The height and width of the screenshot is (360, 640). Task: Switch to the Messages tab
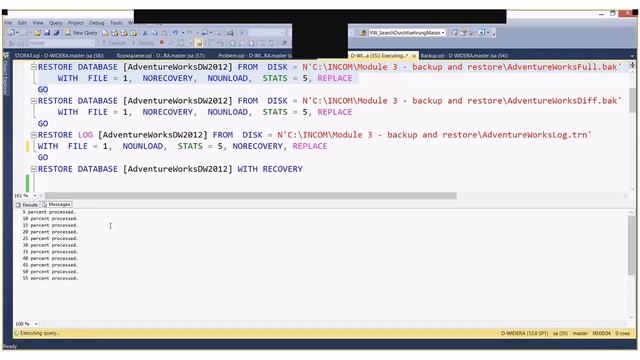[57, 204]
